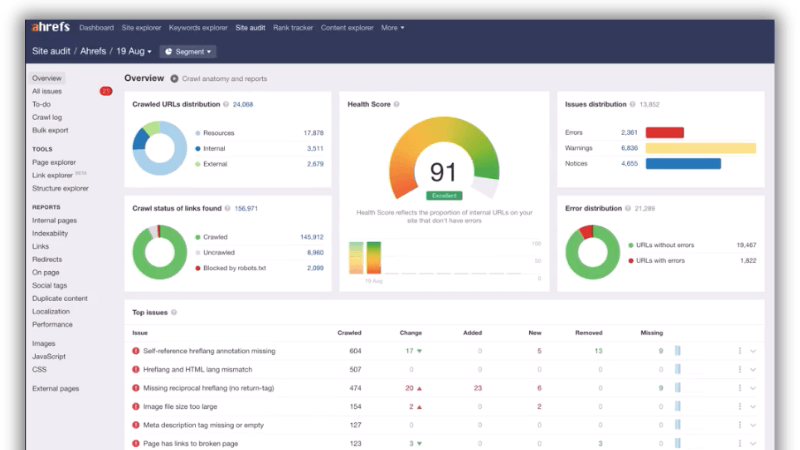The image size is (800, 450).
Task: Expand the Image file size too large row
Action: [x=753, y=407]
